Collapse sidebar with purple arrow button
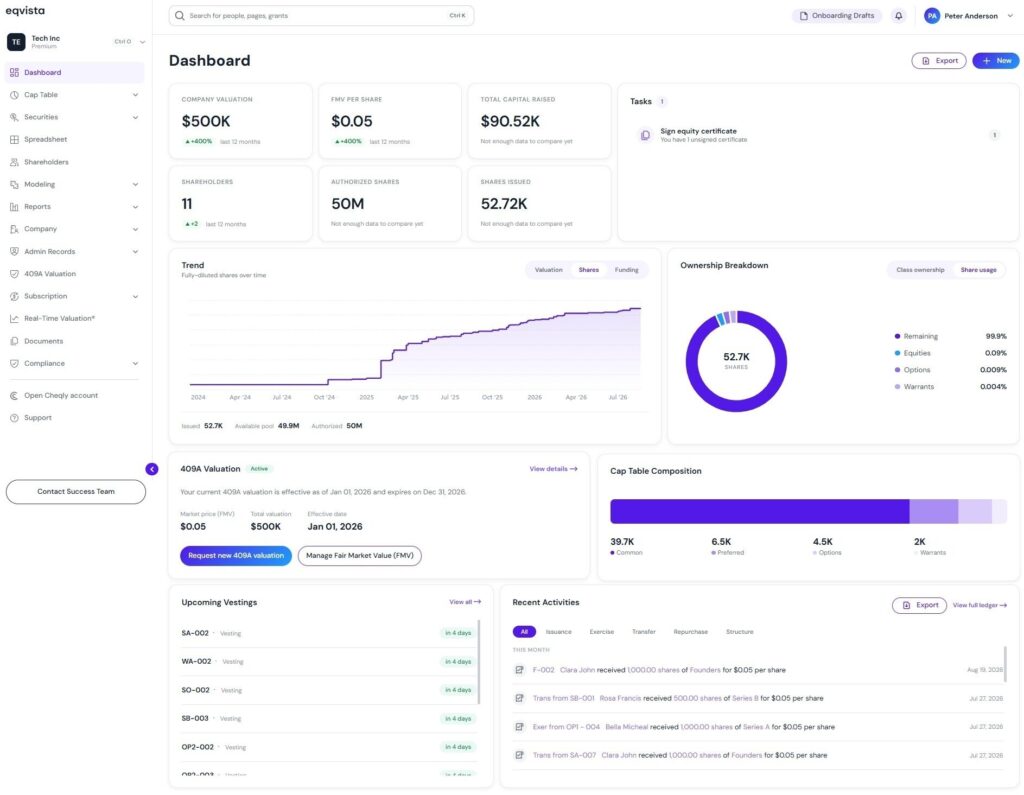The width and height of the screenshot is (1024, 795). 152,469
